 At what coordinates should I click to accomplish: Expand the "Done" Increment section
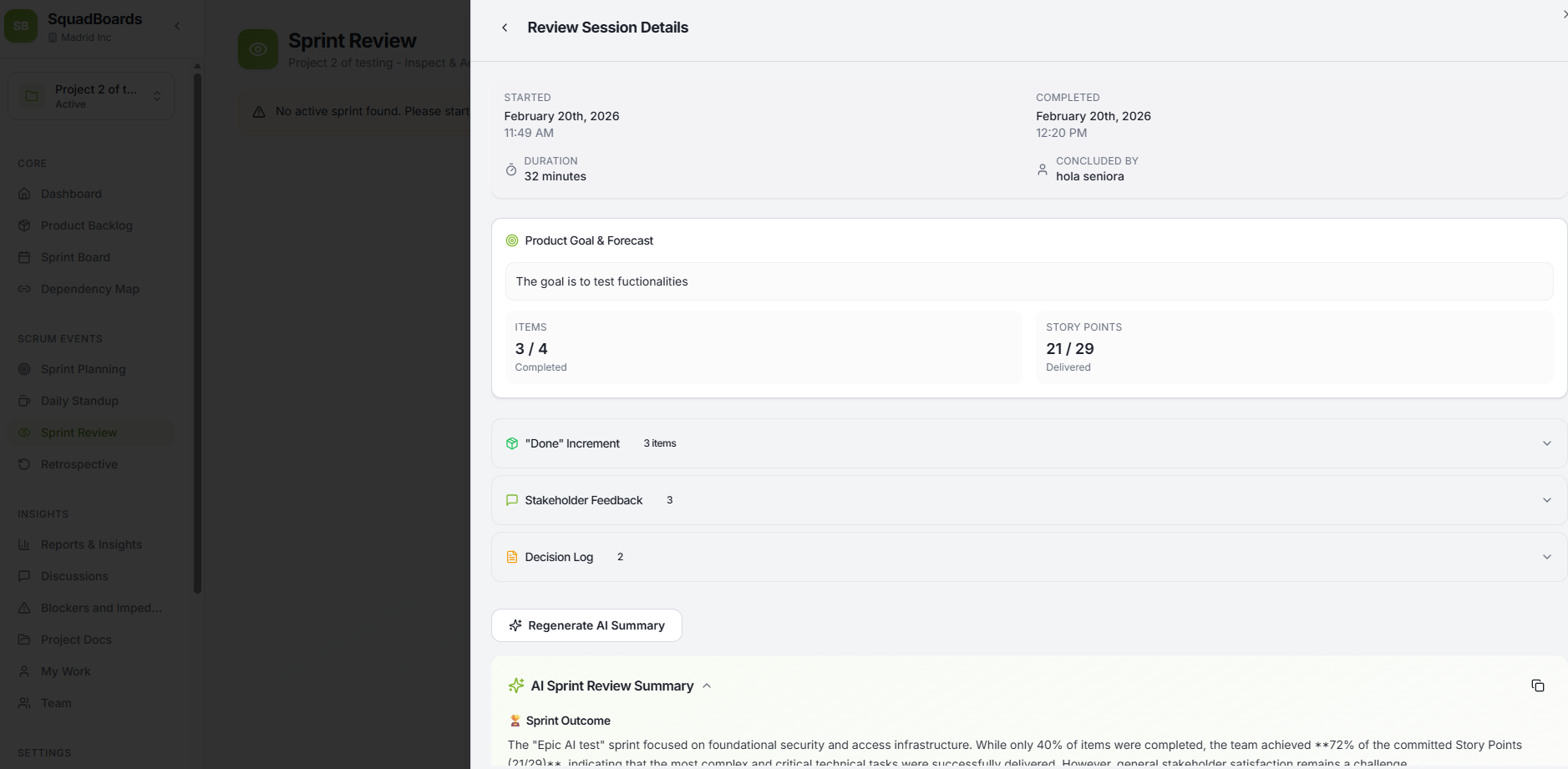pos(1546,443)
